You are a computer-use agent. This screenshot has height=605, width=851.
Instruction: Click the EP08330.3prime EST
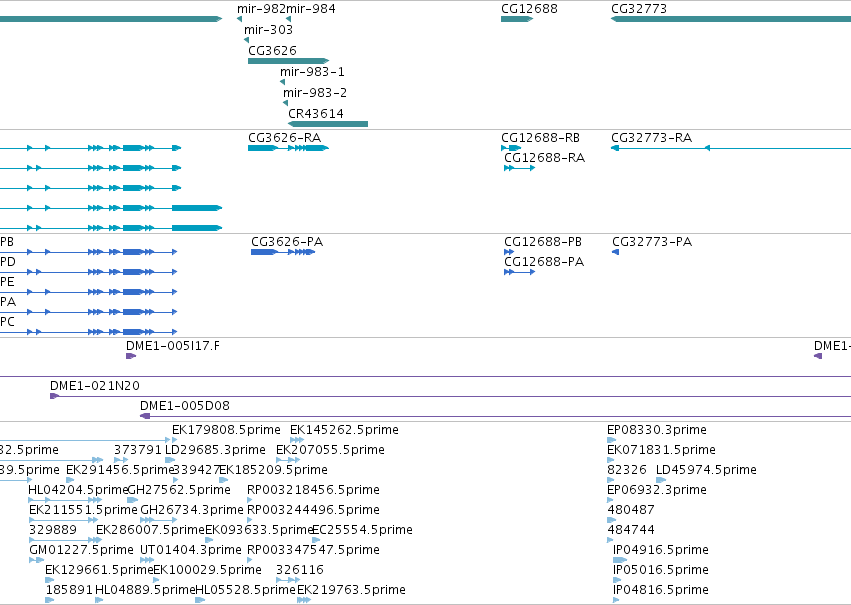coord(611,440)
